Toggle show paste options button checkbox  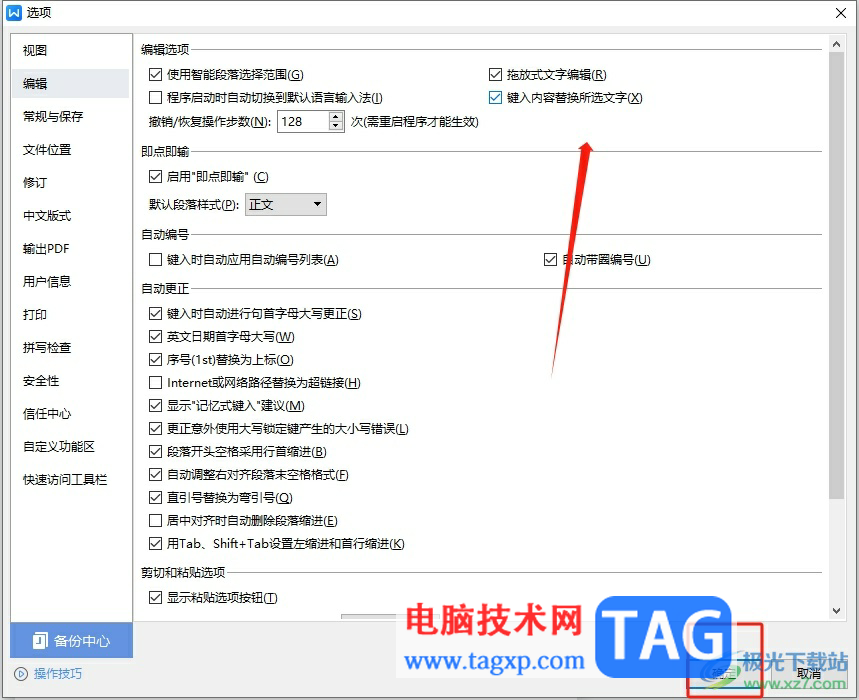156,598
